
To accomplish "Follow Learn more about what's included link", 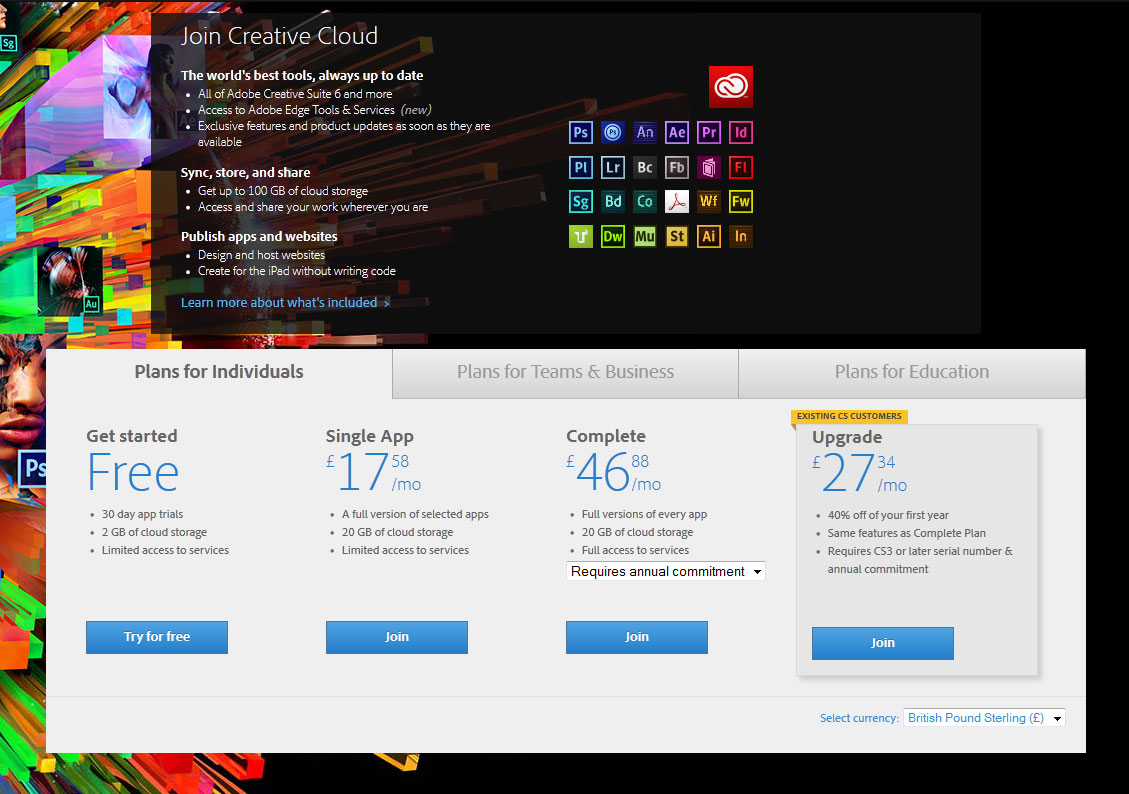I will 285,303.
